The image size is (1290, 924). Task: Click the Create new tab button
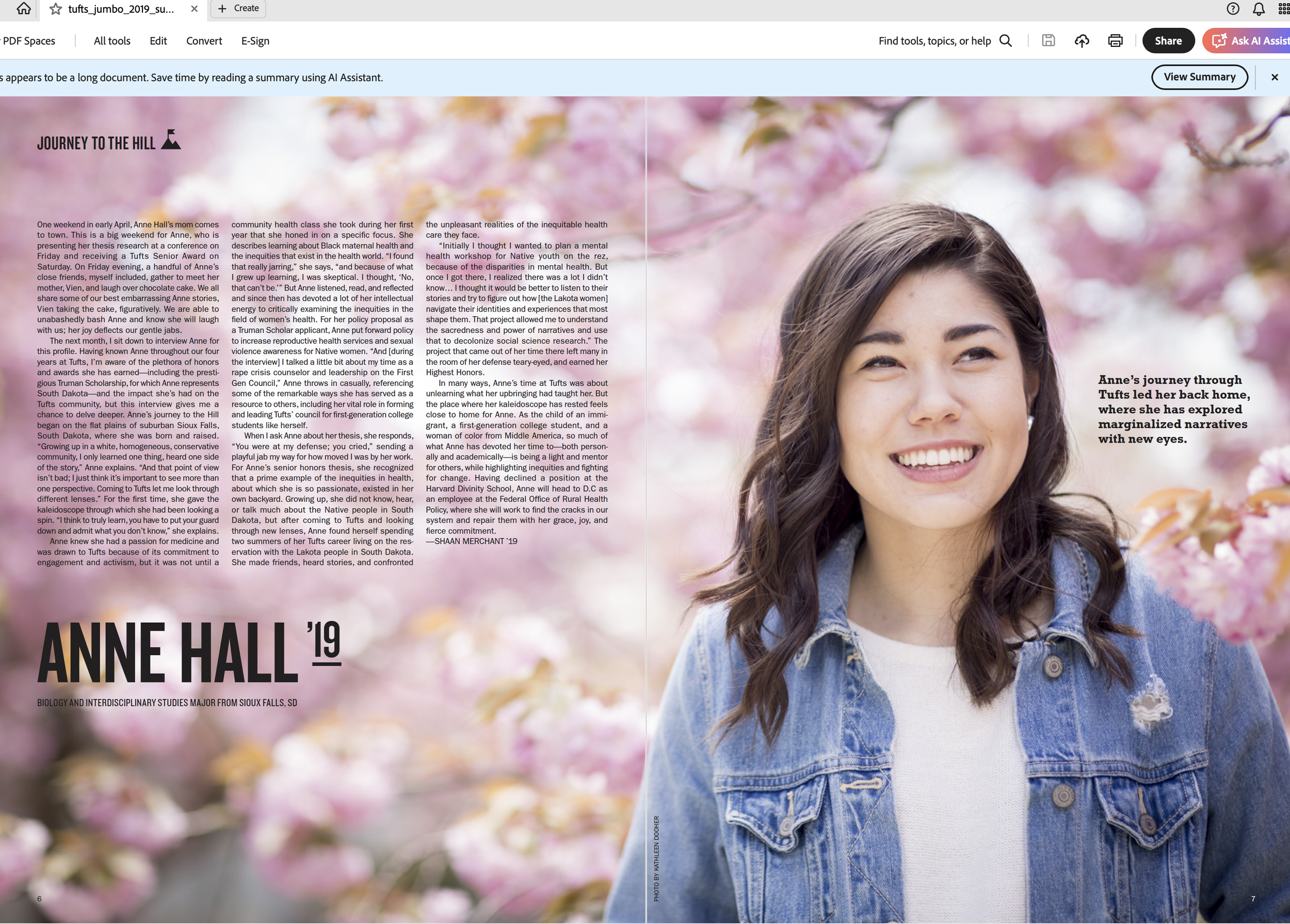tap(238, 9)
